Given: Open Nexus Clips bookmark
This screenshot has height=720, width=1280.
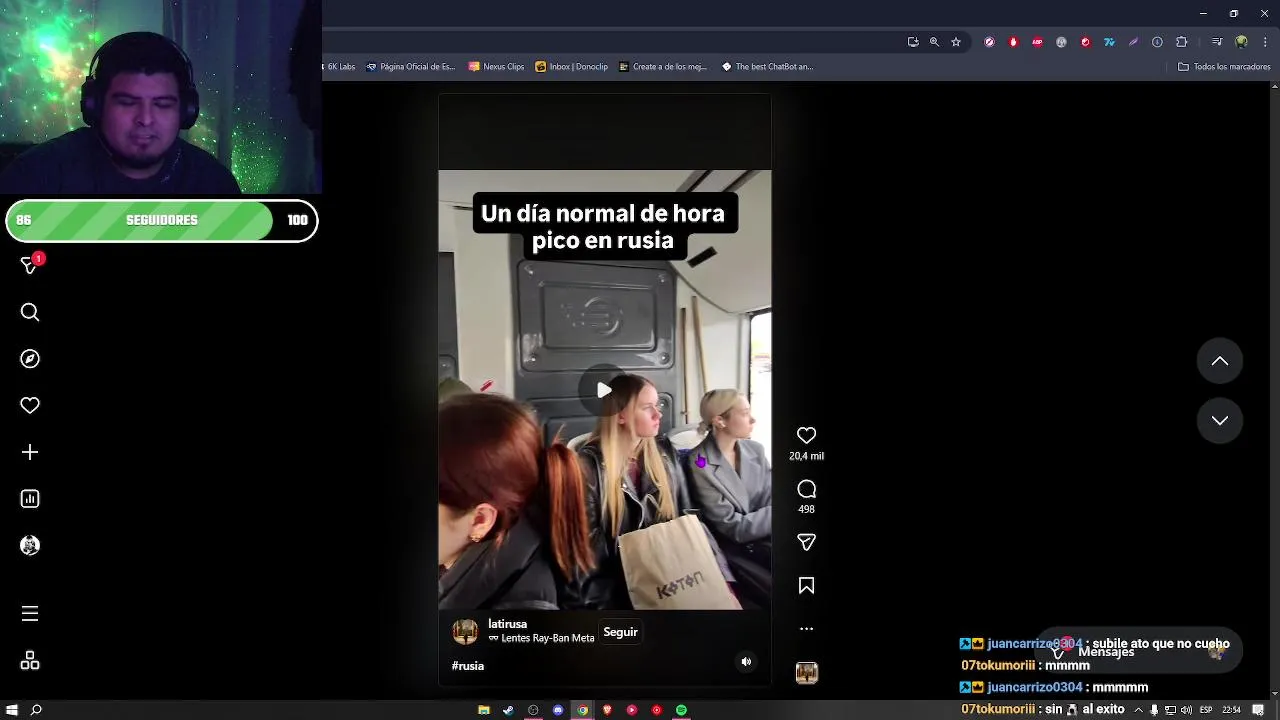Looking at the screenshot, I should [x=496, y=67].
